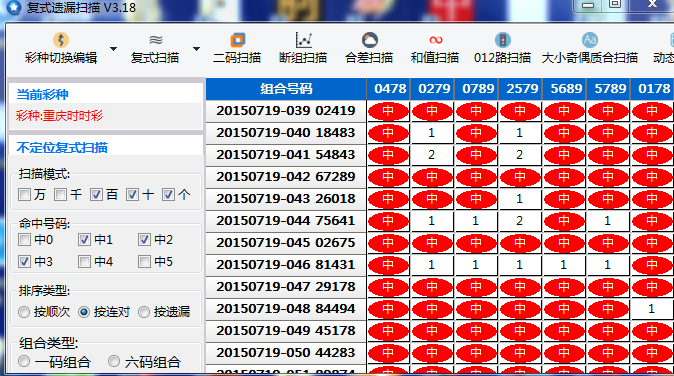Uncheck the 个 position checkbox
Viewport: 674px width, 376px height.
click(x=168, y=195)
